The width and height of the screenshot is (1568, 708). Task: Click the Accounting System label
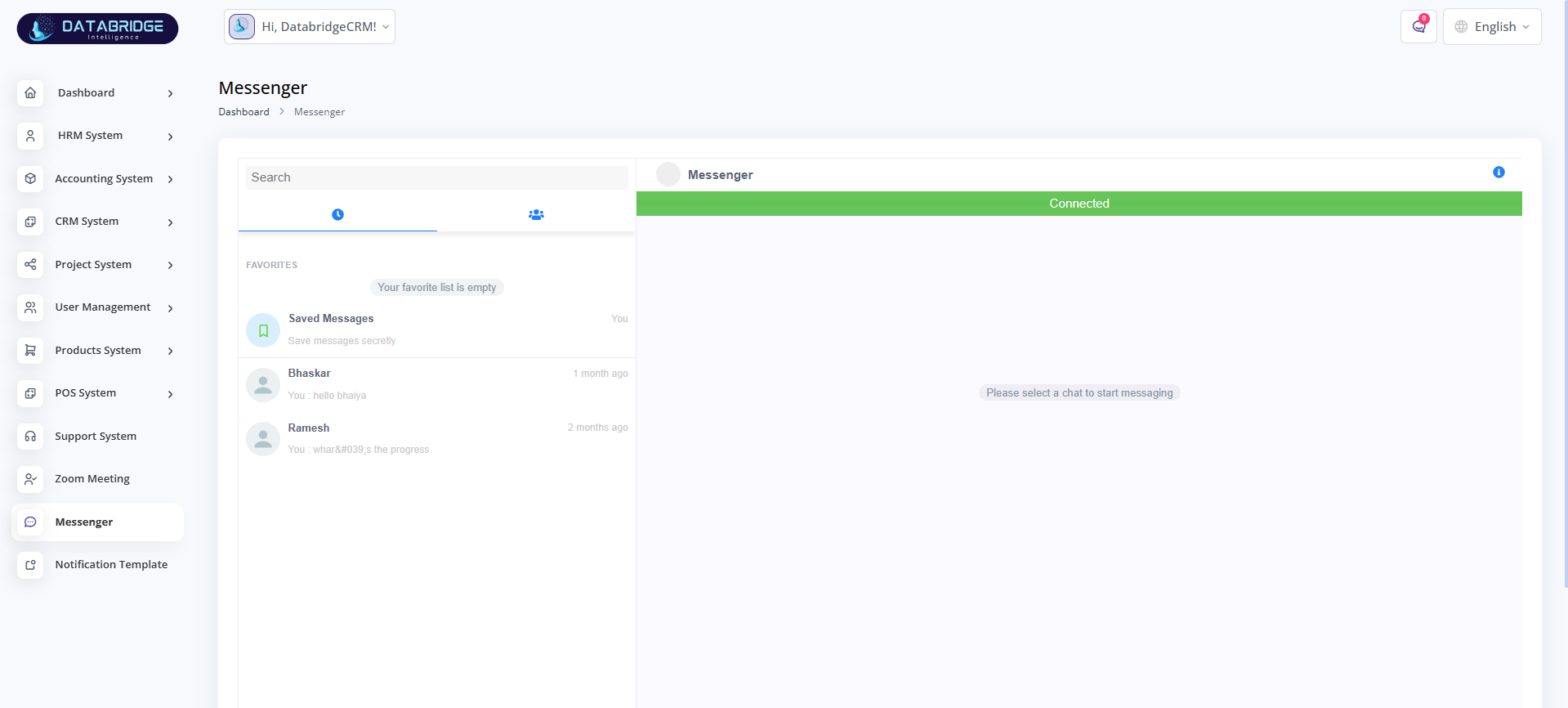tap(104, 178)
